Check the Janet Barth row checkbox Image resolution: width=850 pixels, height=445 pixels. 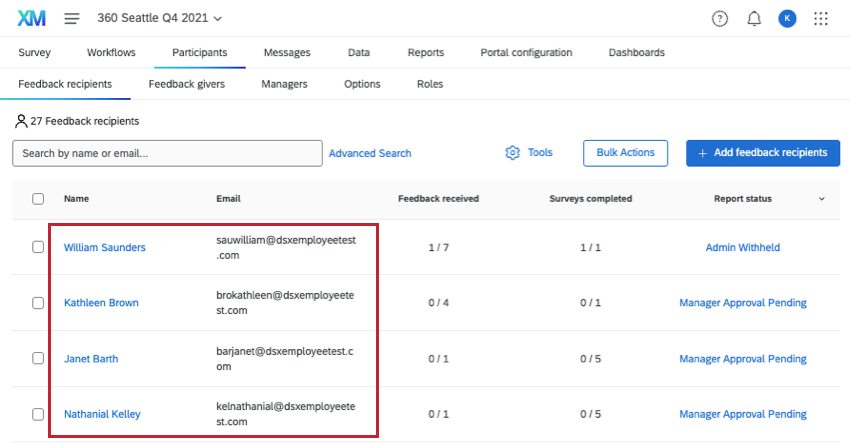click(x=38, y=358)
